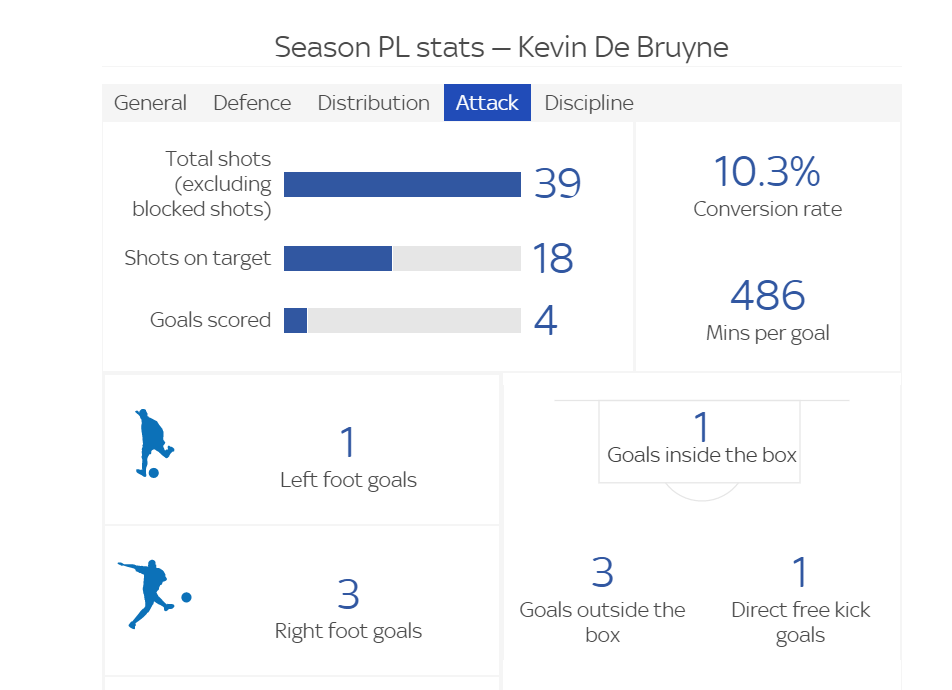Open the Defence tab

[x=251, y=103]
